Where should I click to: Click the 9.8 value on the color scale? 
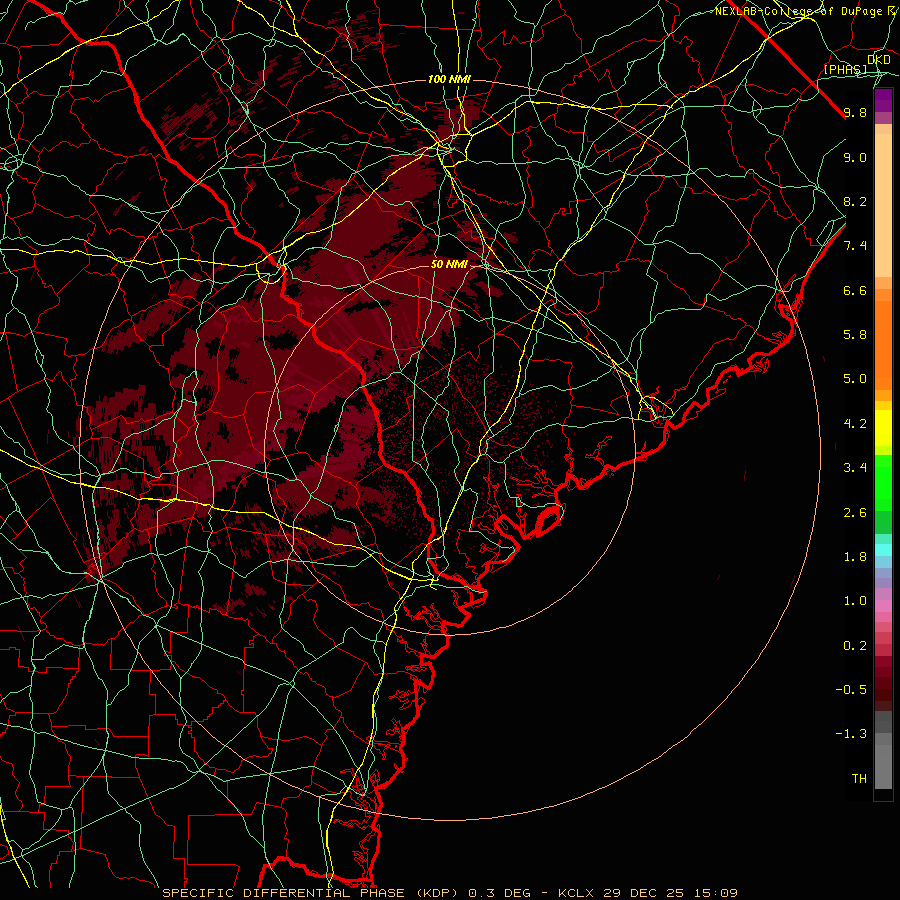point(855,112)
